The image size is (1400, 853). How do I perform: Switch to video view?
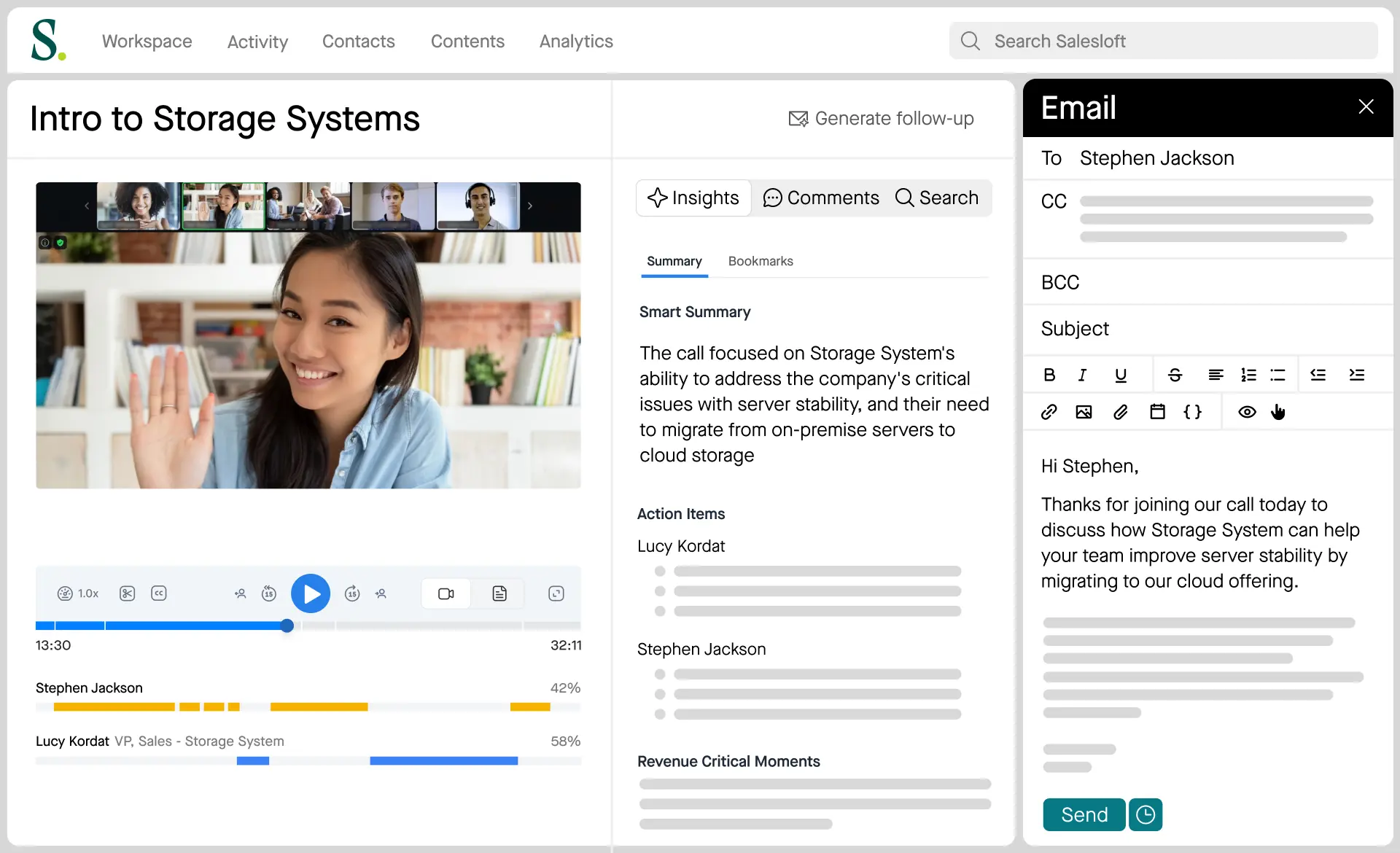(446, 593)
